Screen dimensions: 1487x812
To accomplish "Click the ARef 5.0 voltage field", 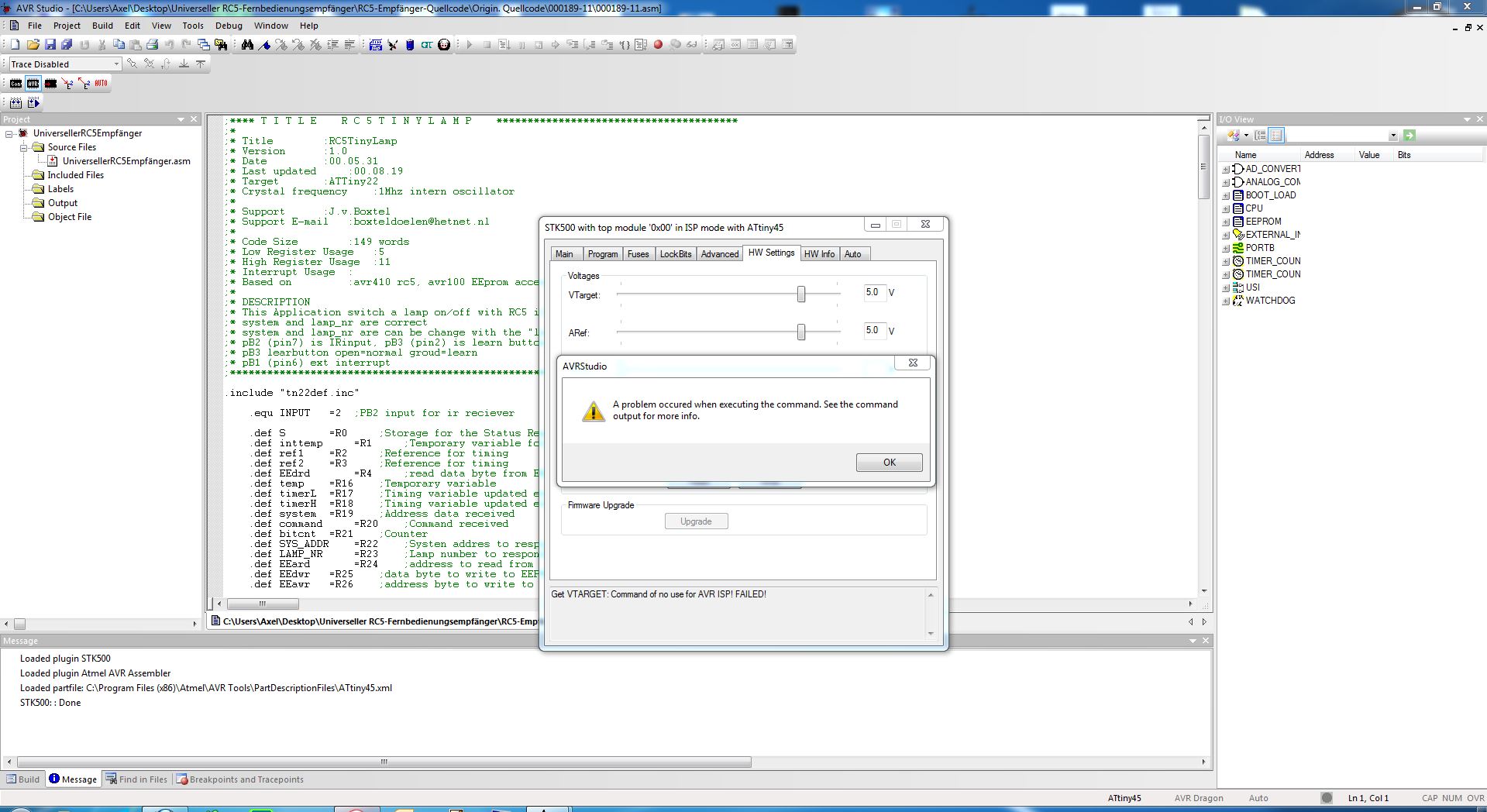I will click(x=875, y=331).
